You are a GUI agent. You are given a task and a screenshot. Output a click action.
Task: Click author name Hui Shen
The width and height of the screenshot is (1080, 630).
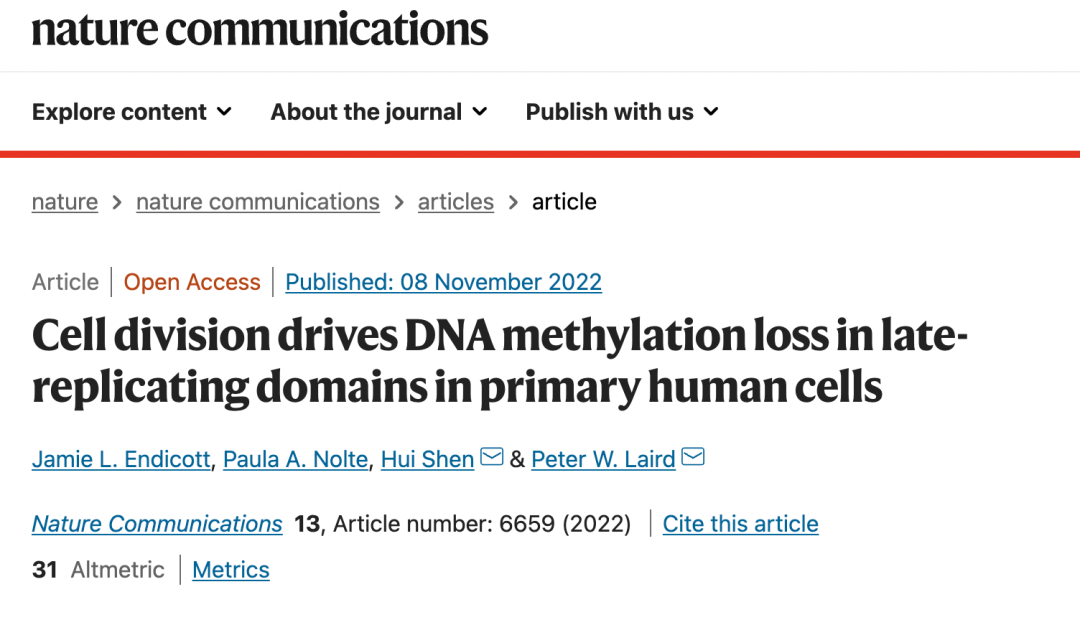427,459
